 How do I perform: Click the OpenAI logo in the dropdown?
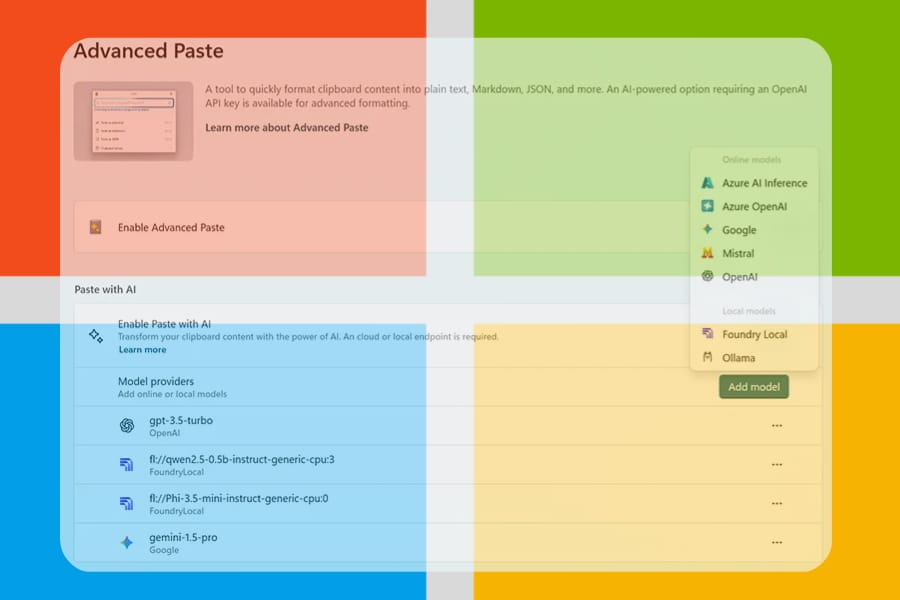point(707,276)
